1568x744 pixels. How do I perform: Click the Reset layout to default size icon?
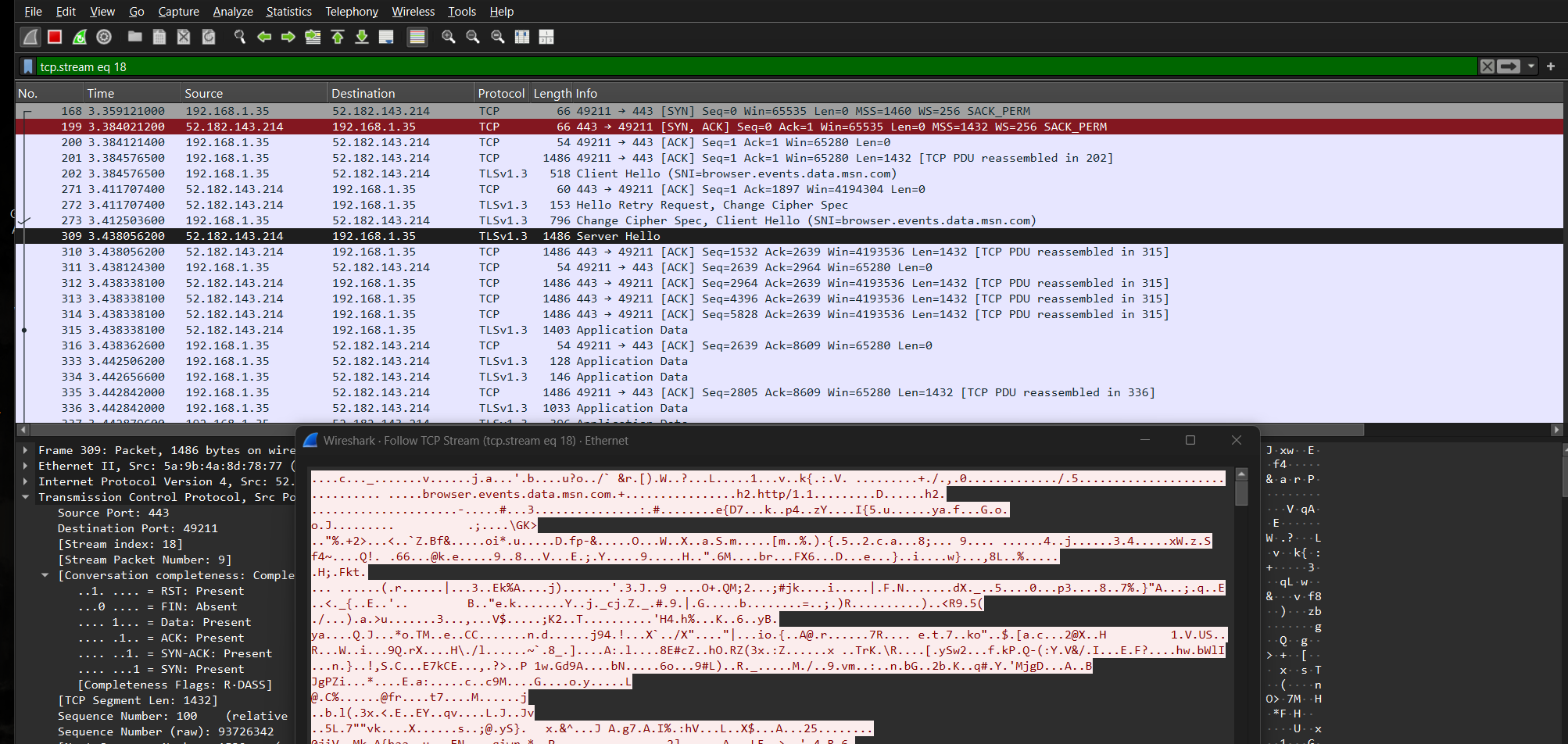click(x=546, y=37)
